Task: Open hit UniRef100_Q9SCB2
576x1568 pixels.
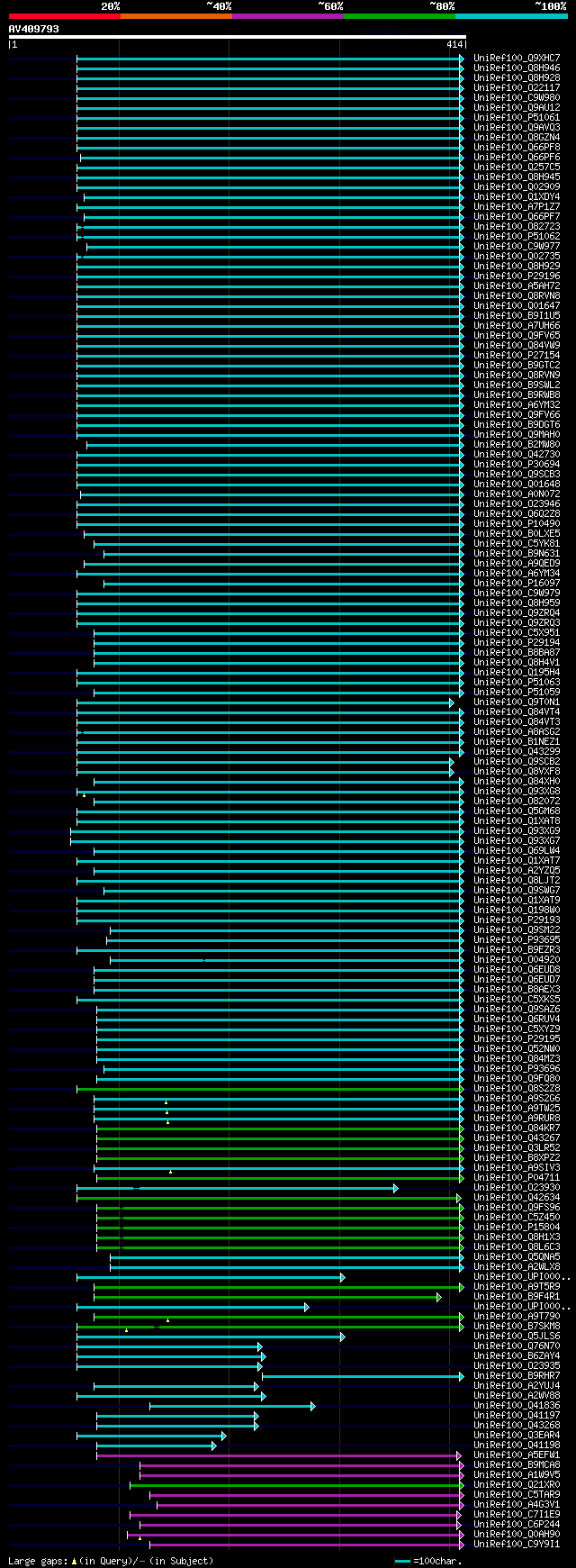Action: tap(517, 762)
